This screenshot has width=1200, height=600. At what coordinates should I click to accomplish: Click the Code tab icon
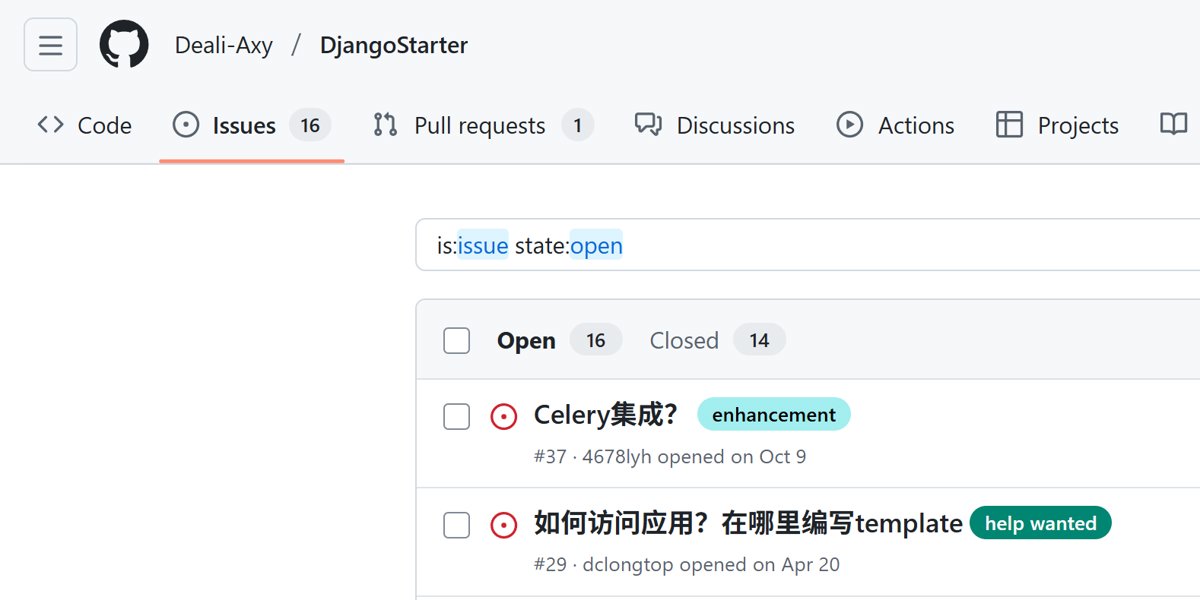[x=50, y=125]
